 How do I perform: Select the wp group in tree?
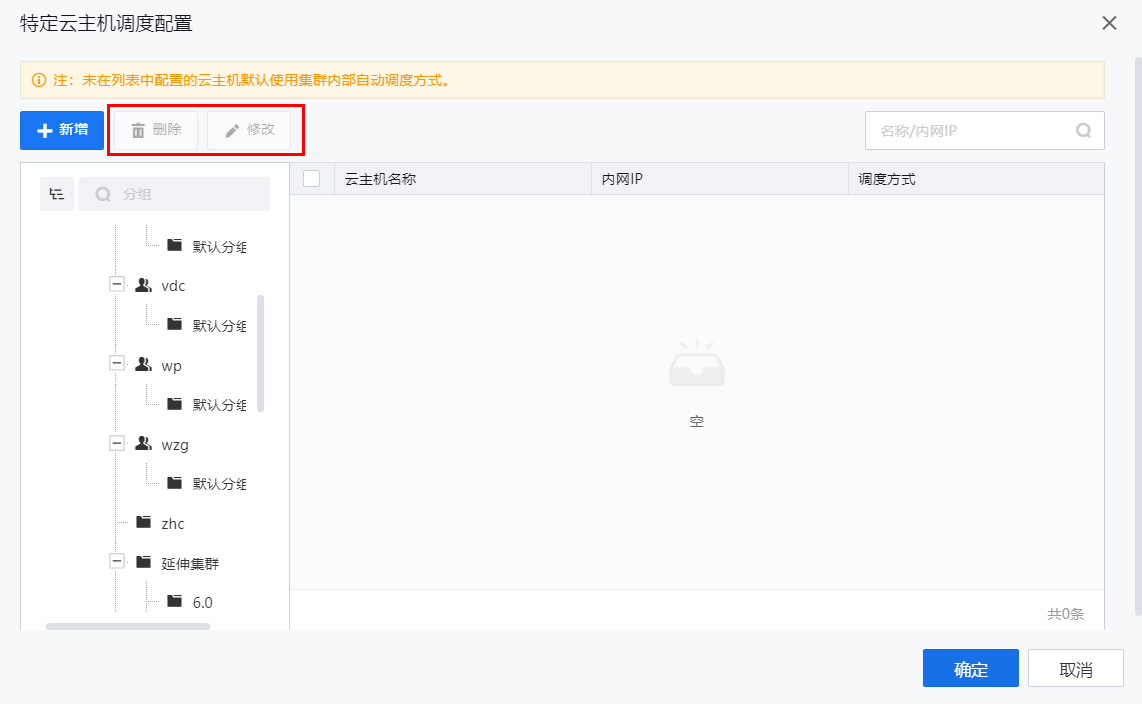(171, 365)
